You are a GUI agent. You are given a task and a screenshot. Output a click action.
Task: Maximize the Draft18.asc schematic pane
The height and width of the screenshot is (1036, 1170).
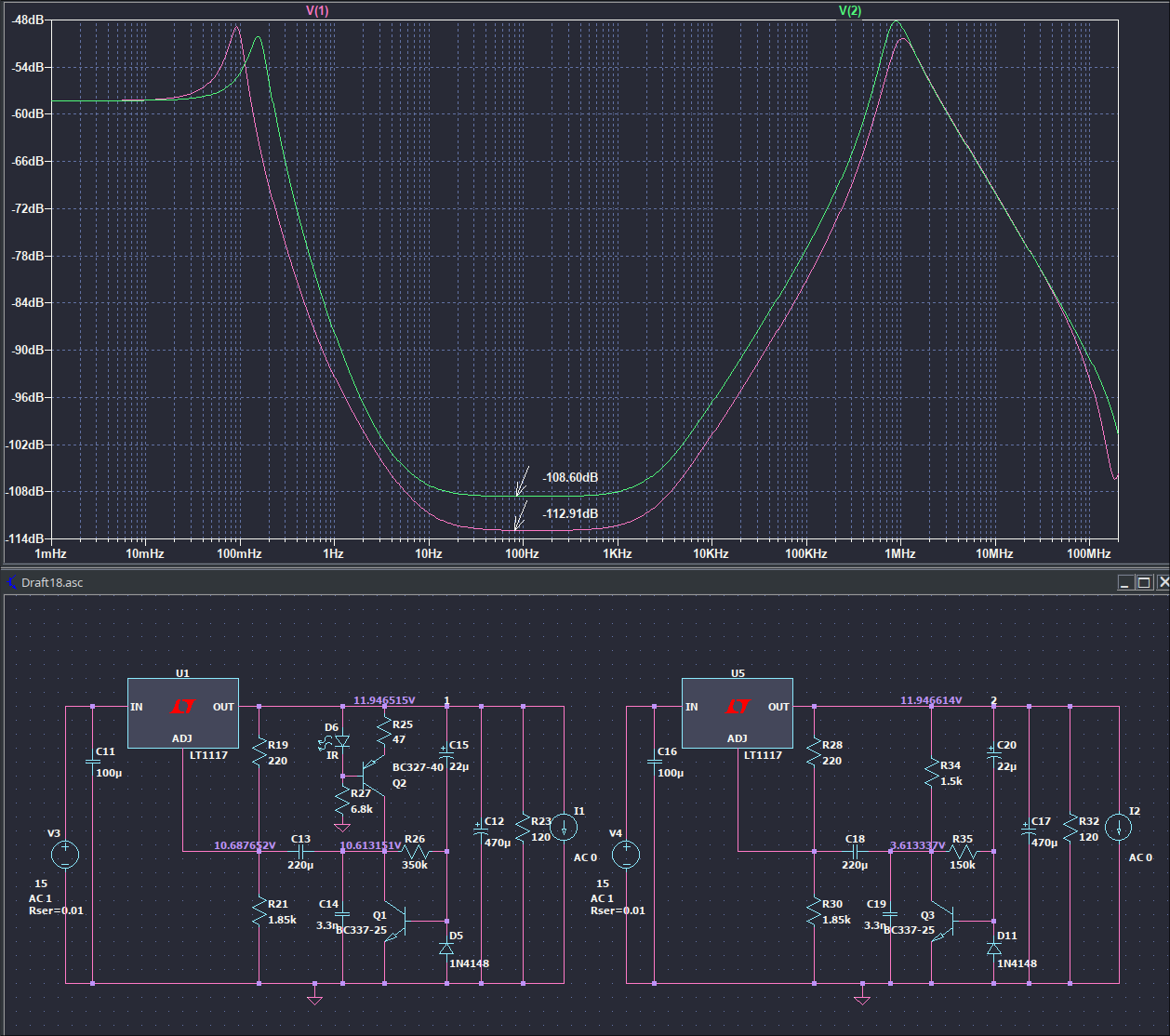(1144, 582)
